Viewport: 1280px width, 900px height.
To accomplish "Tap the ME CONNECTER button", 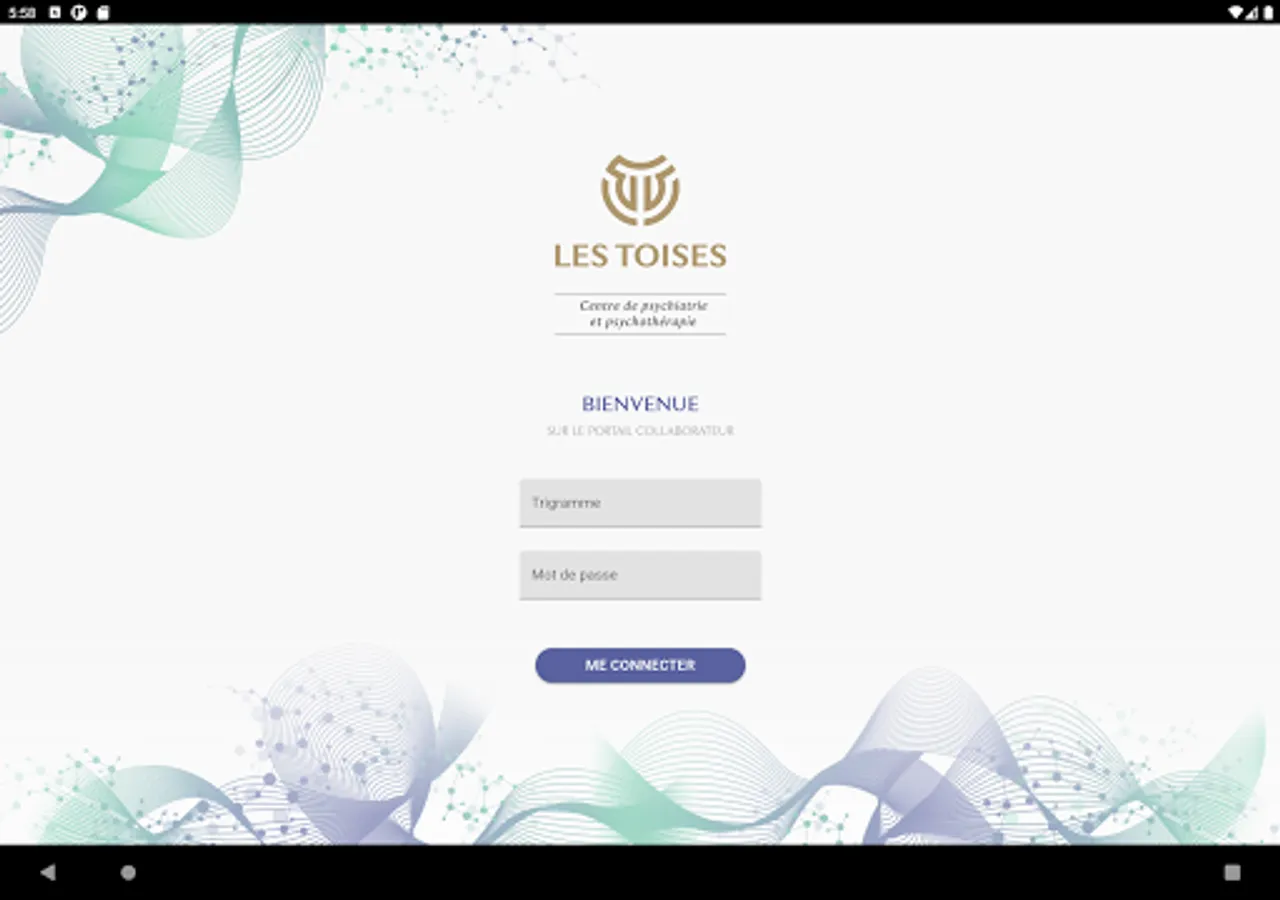I will pyautogui.click(x=640, y=665).
